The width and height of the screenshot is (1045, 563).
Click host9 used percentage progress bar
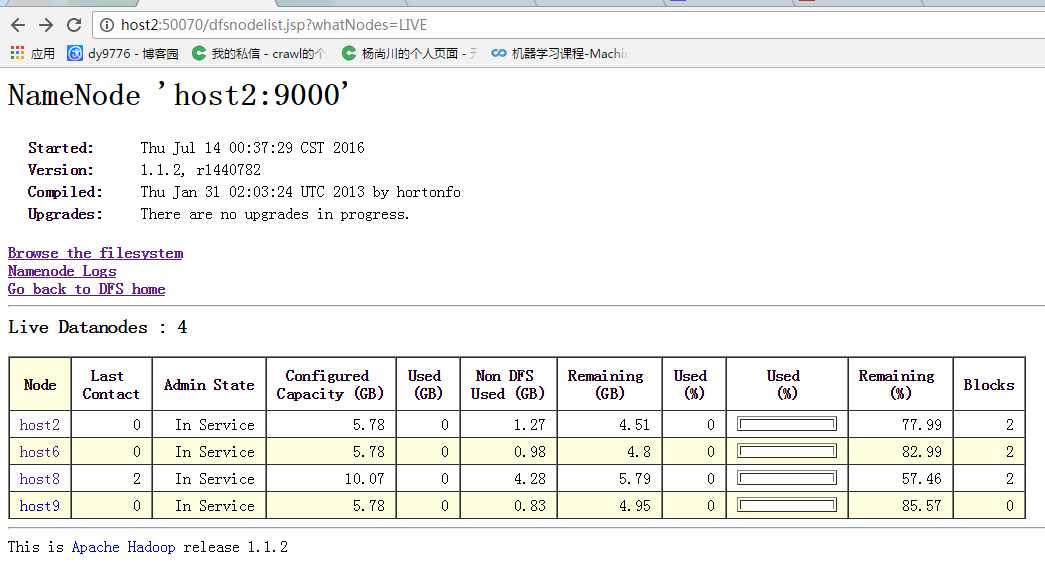tap(786, 505)
